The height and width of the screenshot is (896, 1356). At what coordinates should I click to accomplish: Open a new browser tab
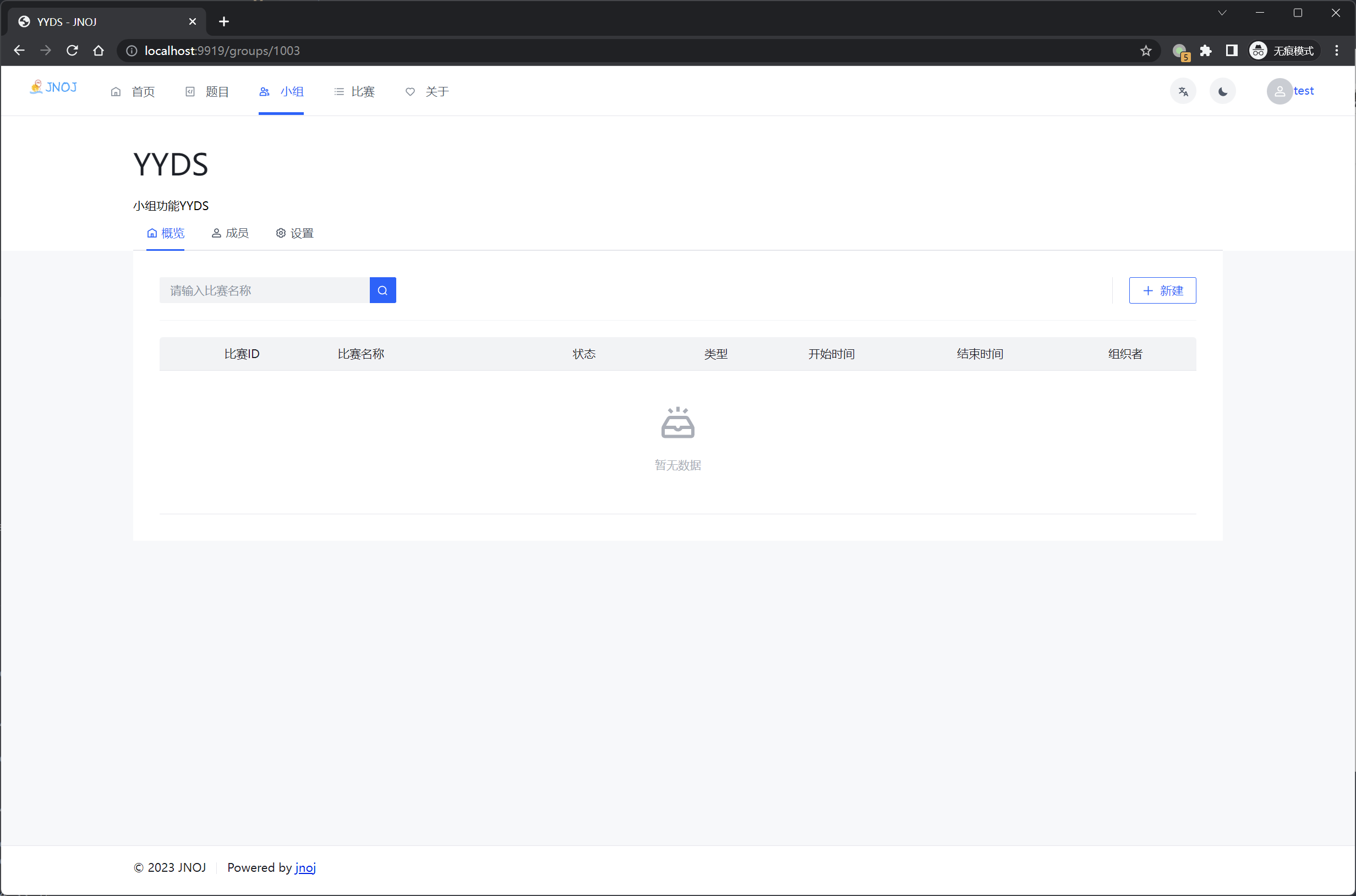(x=224, y=21)
